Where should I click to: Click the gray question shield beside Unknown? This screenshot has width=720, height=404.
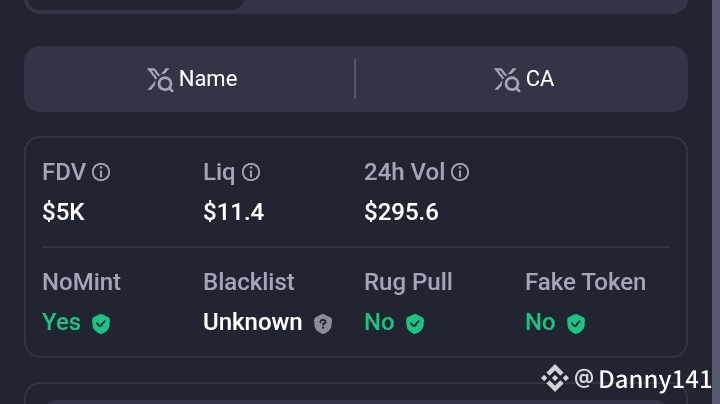pyautogui.click(x=322, y=323)
